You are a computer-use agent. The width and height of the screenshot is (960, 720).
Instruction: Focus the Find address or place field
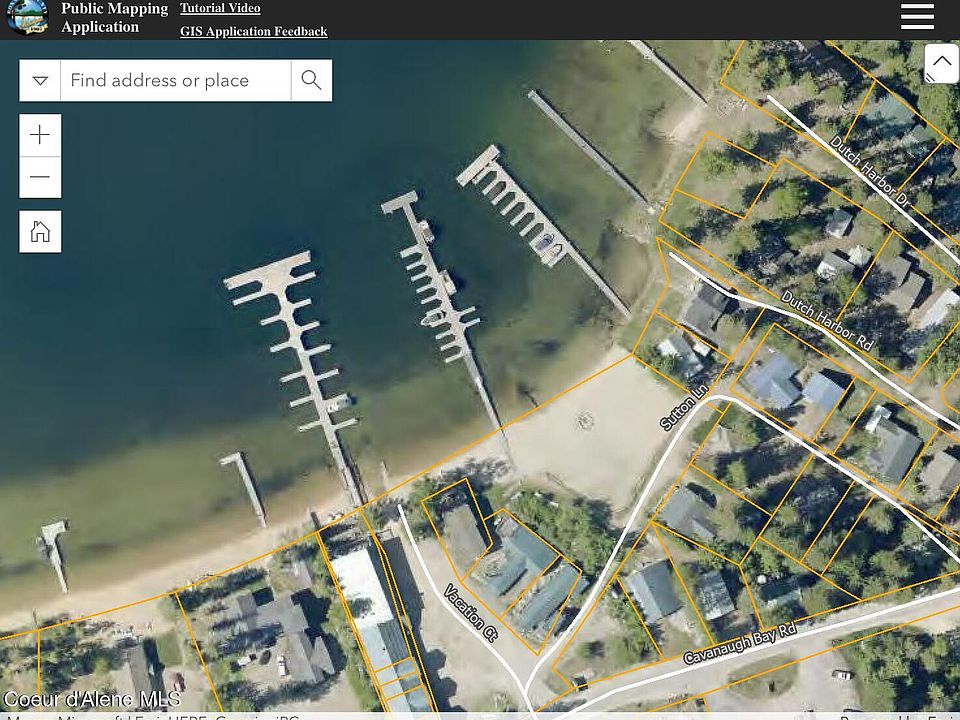175,80
